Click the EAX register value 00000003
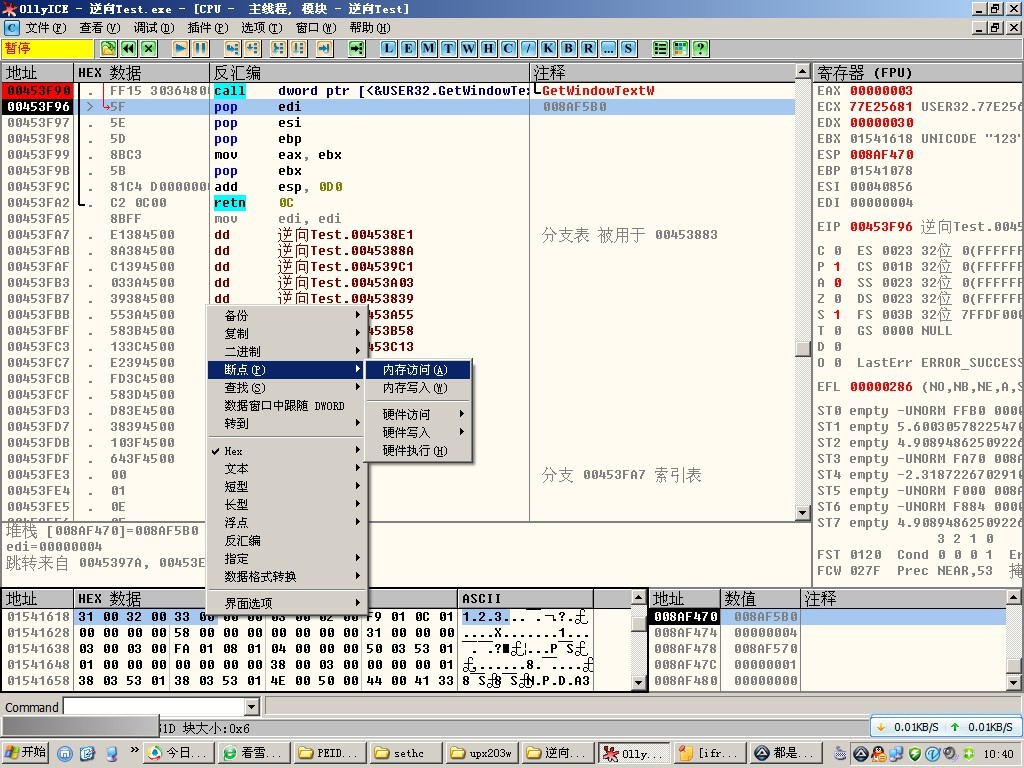 click(x=881, y=91)
